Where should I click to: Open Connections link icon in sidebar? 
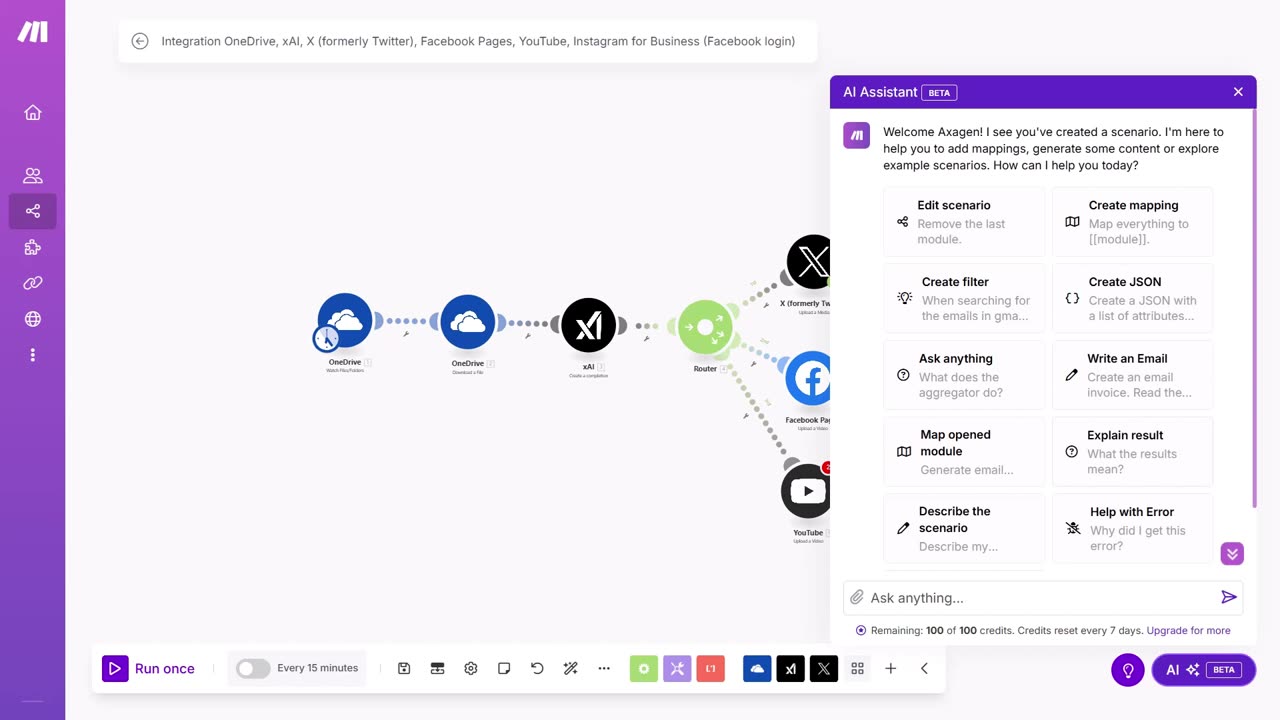33,283
